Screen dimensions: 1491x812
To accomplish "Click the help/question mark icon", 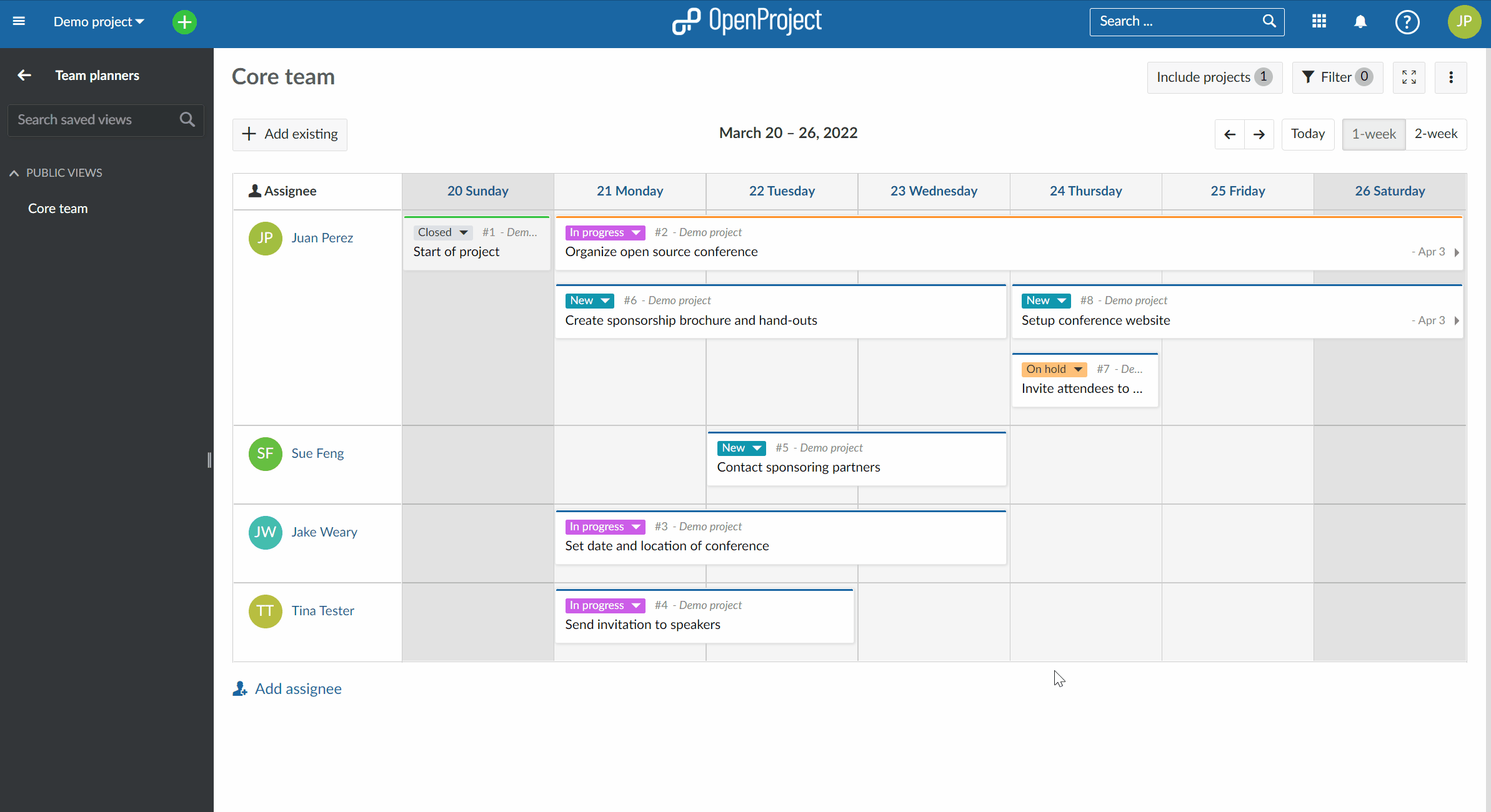I will pyautogui.click(x=1407, y=21).
